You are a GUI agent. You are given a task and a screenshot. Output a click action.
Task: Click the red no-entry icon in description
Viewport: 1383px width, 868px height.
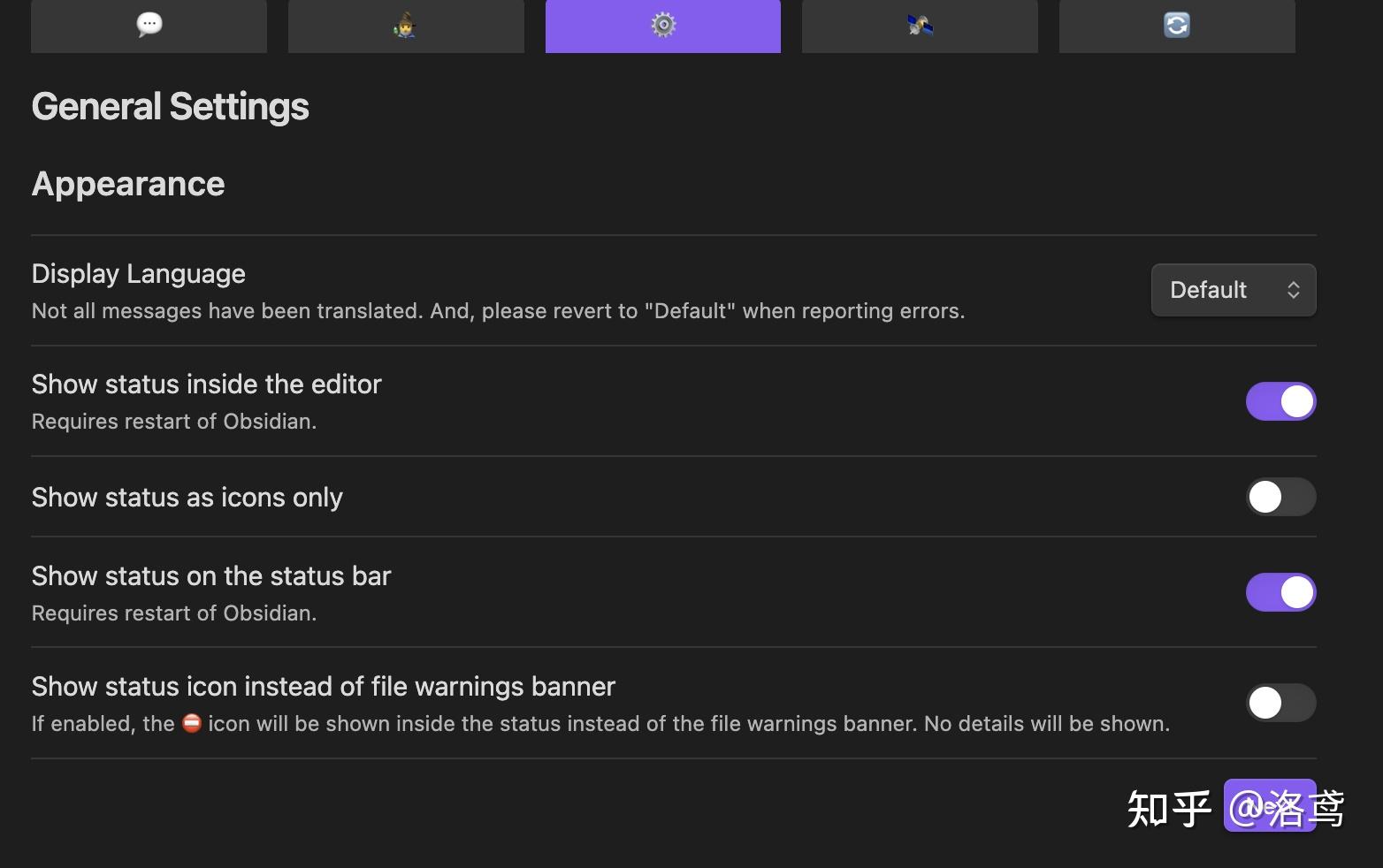[x=192, y=724]
